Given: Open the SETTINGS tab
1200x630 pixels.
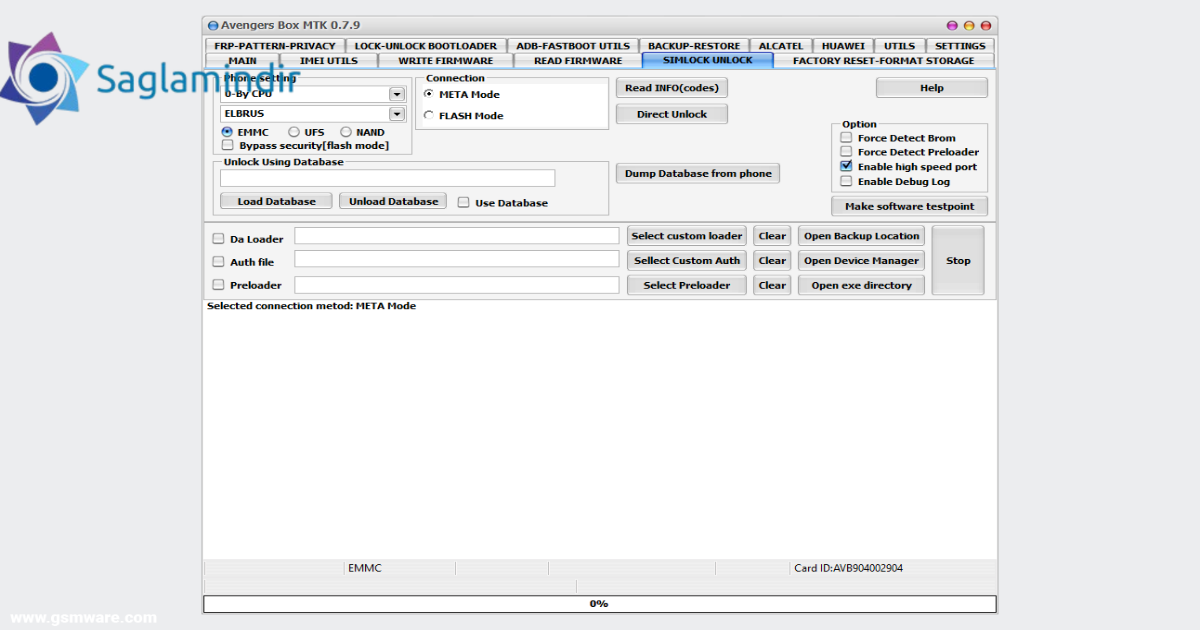Looking at the screenshot, I should coord(960,46).
